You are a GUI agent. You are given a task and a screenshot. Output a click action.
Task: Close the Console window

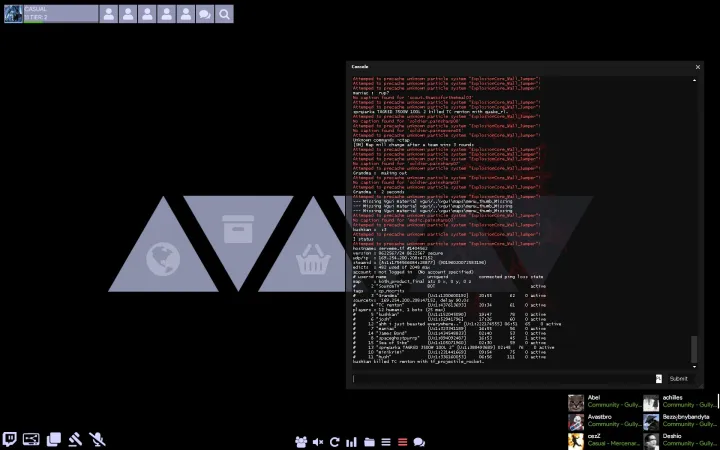click(x=697, y=67)
